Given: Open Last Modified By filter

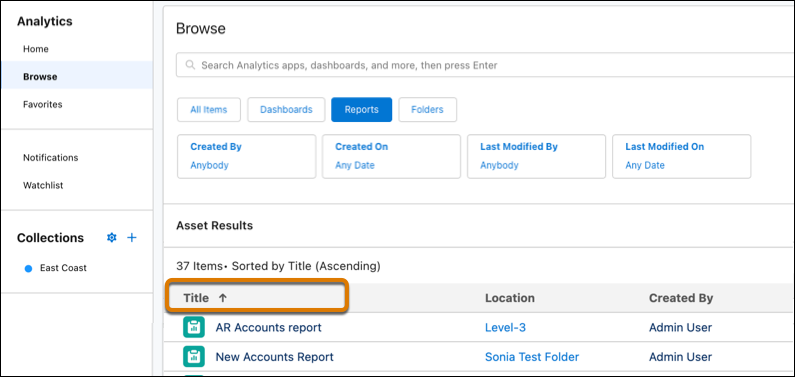Looking at the screenshot, I should [536, 156].
